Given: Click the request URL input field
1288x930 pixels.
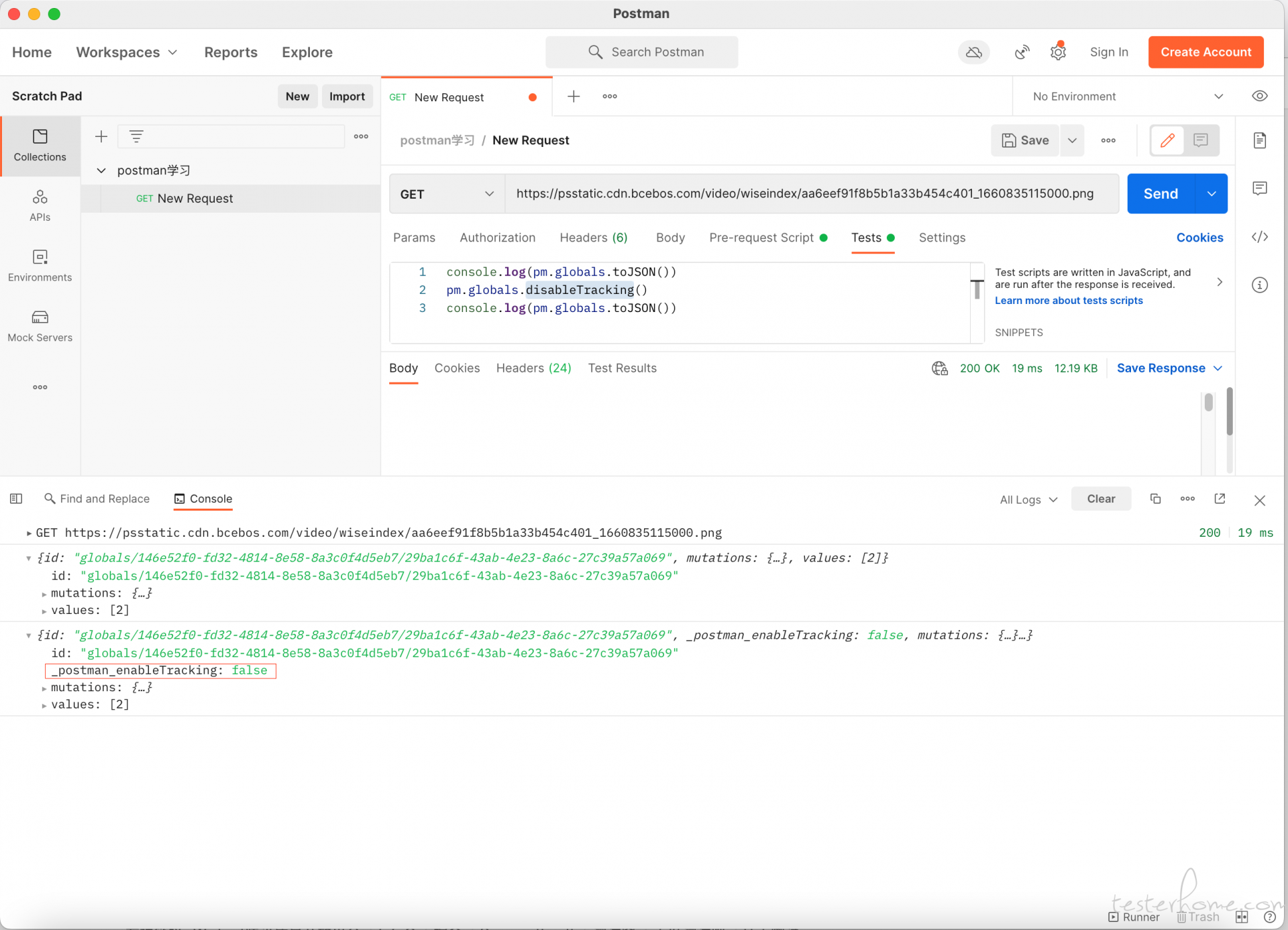Looking at the screenshot, I should (x=812, y=194).
